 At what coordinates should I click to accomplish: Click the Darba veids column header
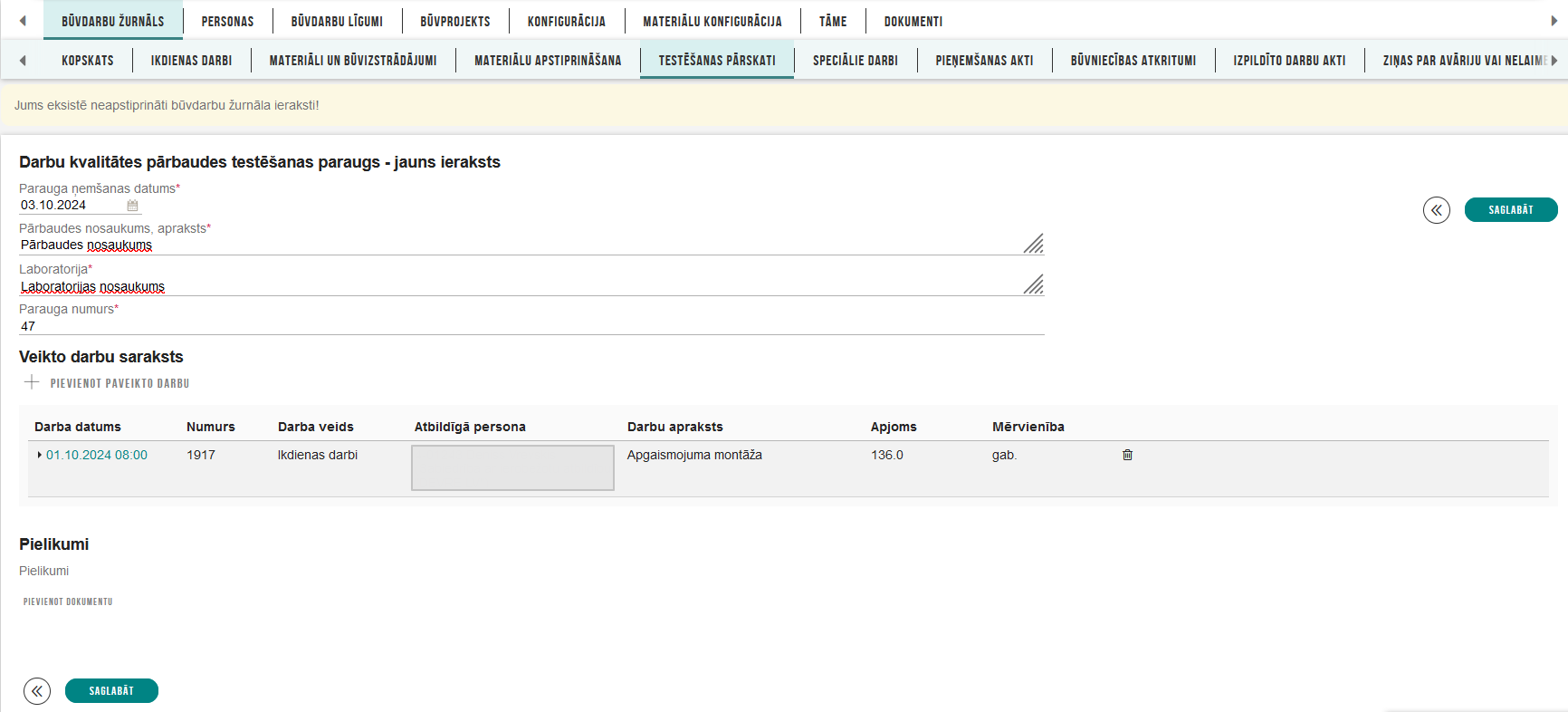click(316, 427)
